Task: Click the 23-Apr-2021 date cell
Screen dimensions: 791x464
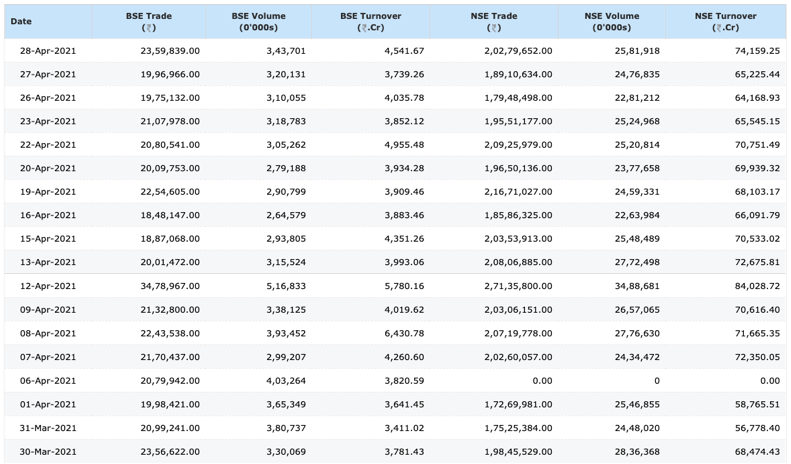Action: click(49, 122)
